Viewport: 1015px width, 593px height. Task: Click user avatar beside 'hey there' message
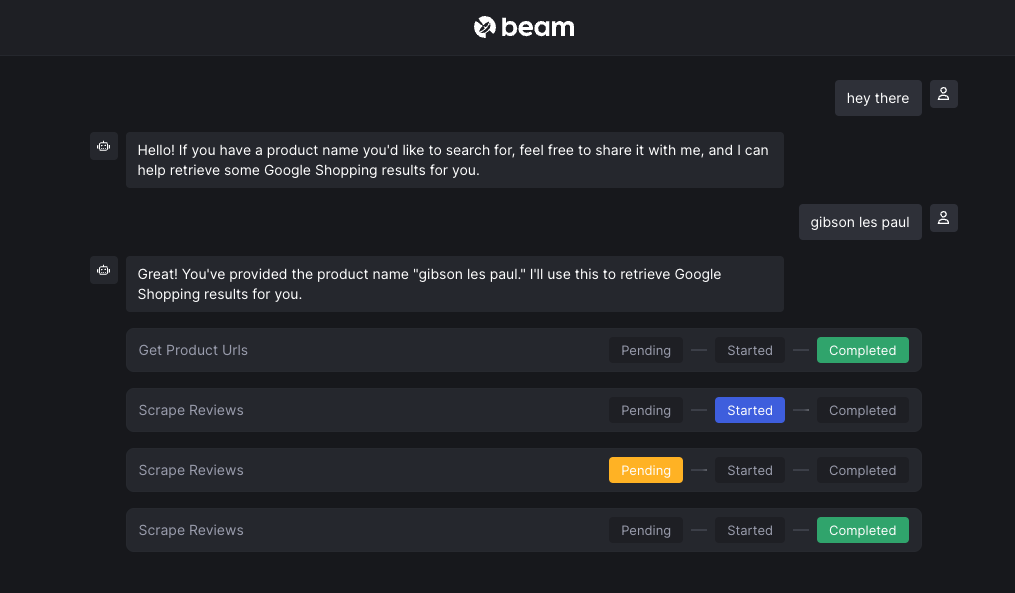[x=944, y=94]
